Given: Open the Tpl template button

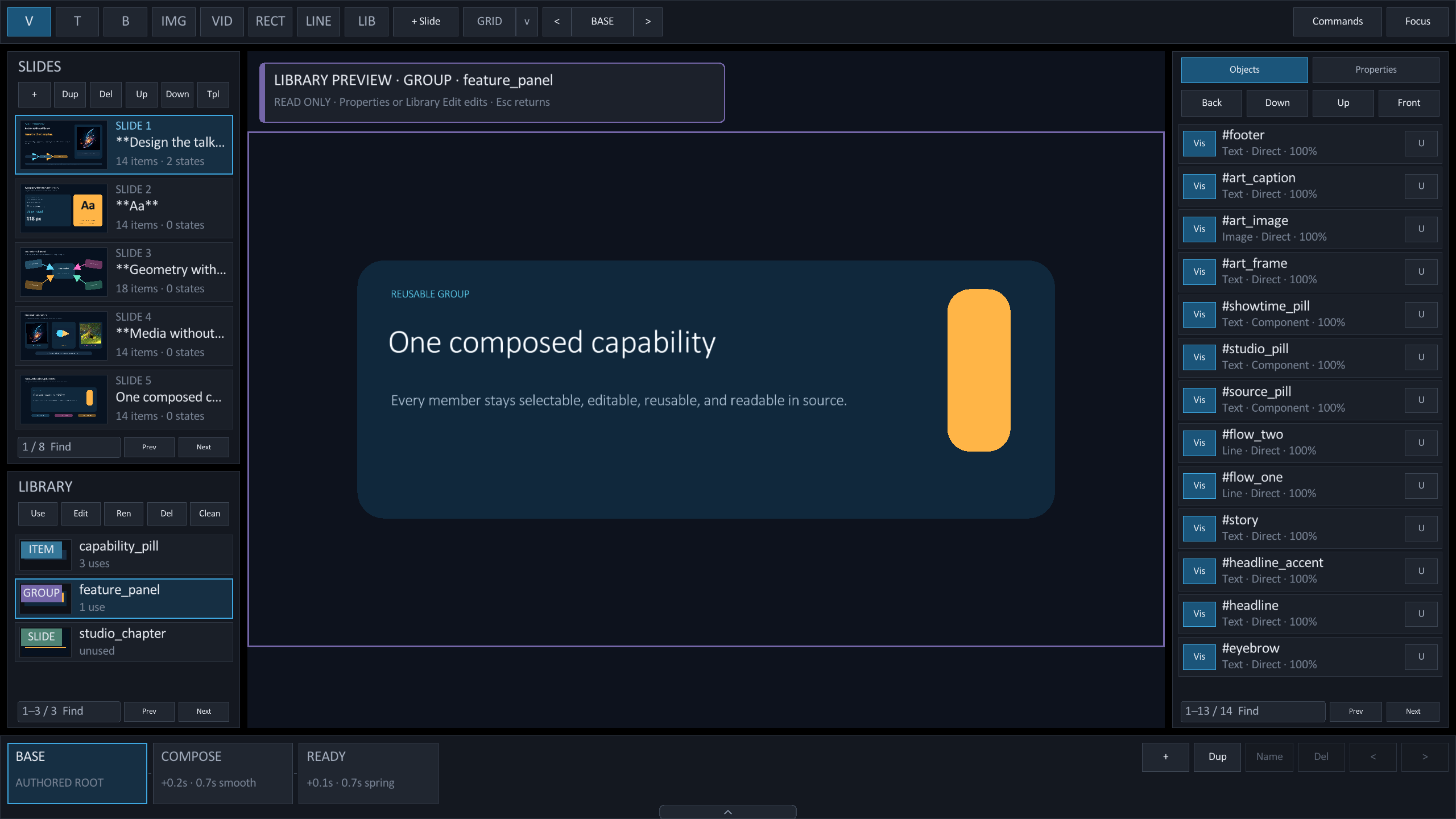Looking at the screenshot, I should pos(213,94).
